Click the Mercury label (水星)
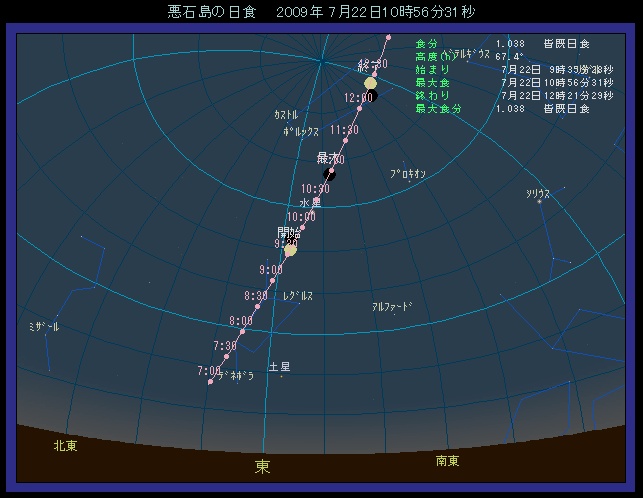Image resolution: width=643 pixels, height=498 pixels. click(311, 202)
